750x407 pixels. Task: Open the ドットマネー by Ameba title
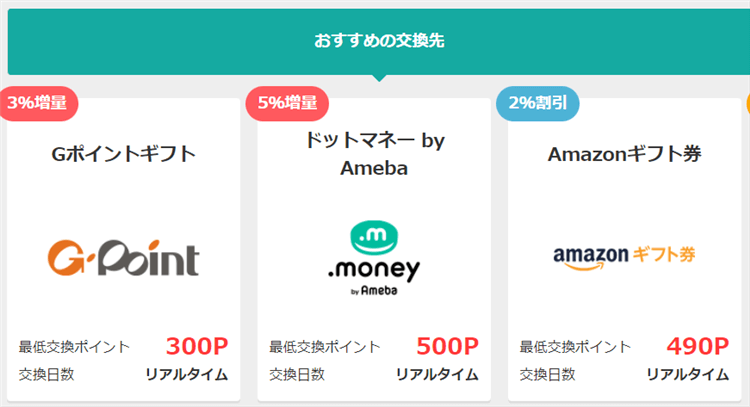pos(373,154)
